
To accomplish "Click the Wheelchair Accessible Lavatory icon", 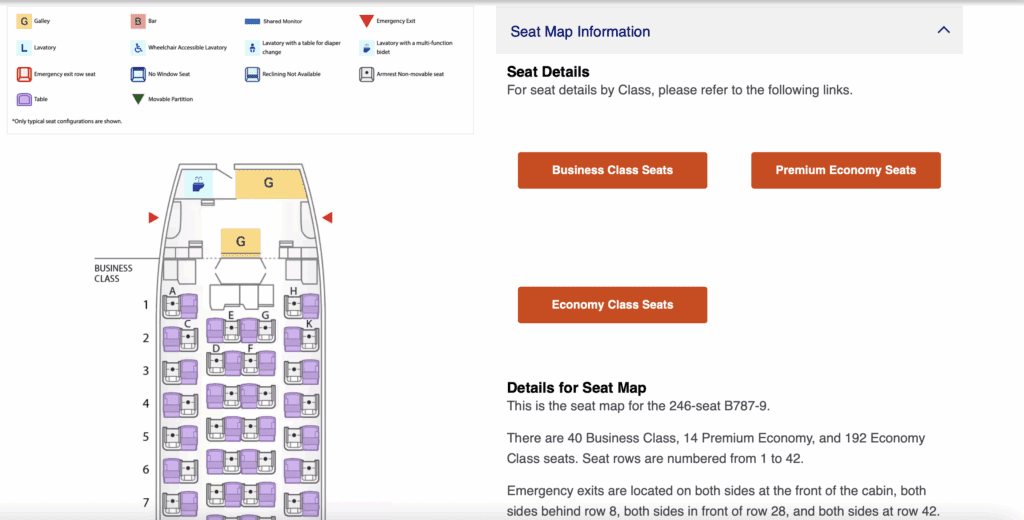I will pyautogui.click(x=138, y=47).
